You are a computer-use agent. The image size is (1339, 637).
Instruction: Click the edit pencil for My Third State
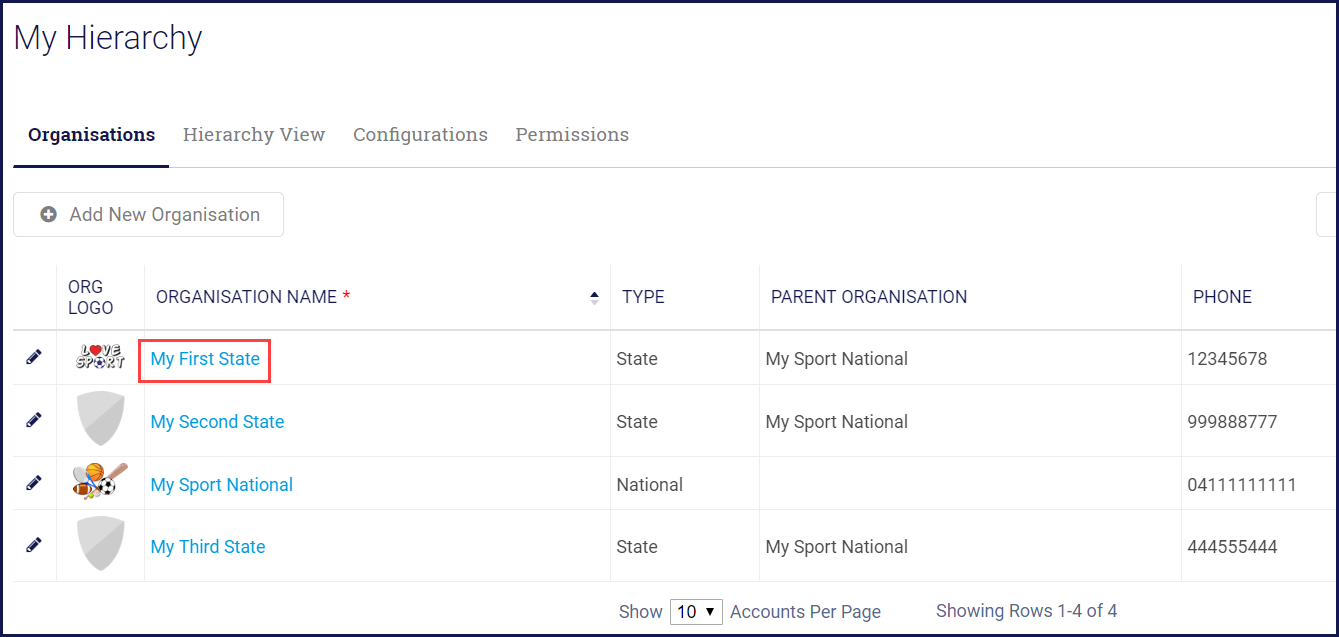tap(34, 545)
